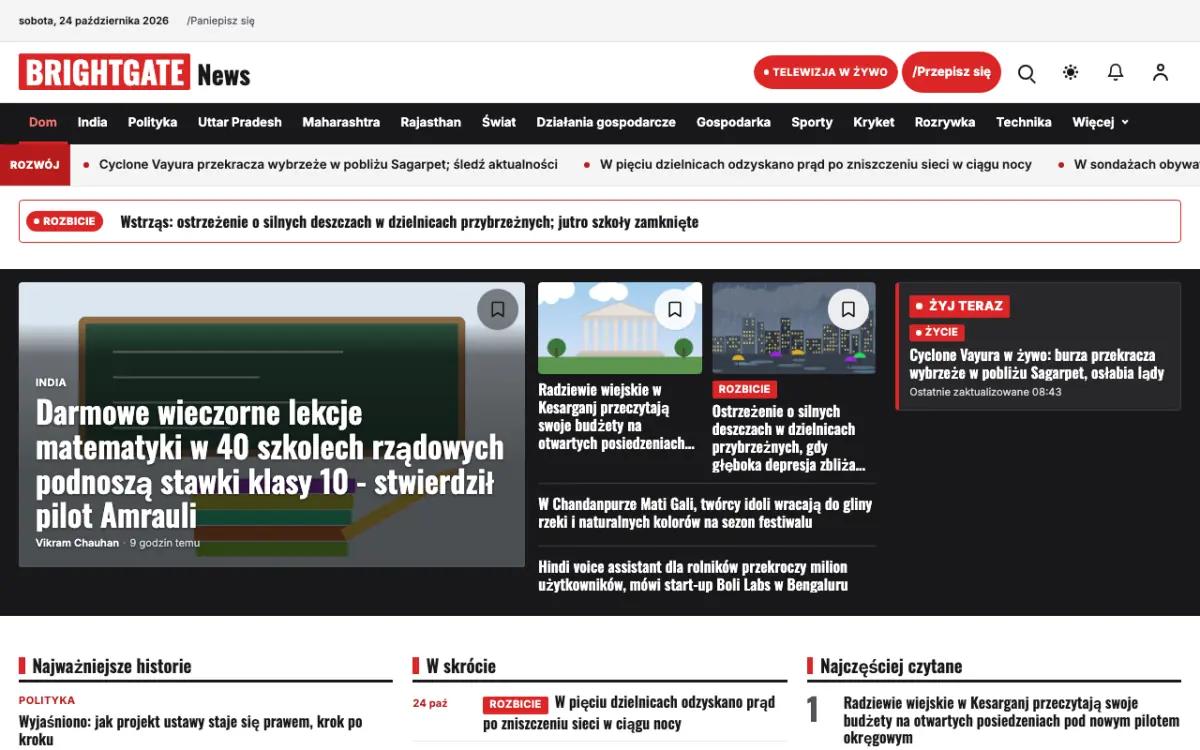Open the user account icon

pyautogui.click(x=1160, y=73)
